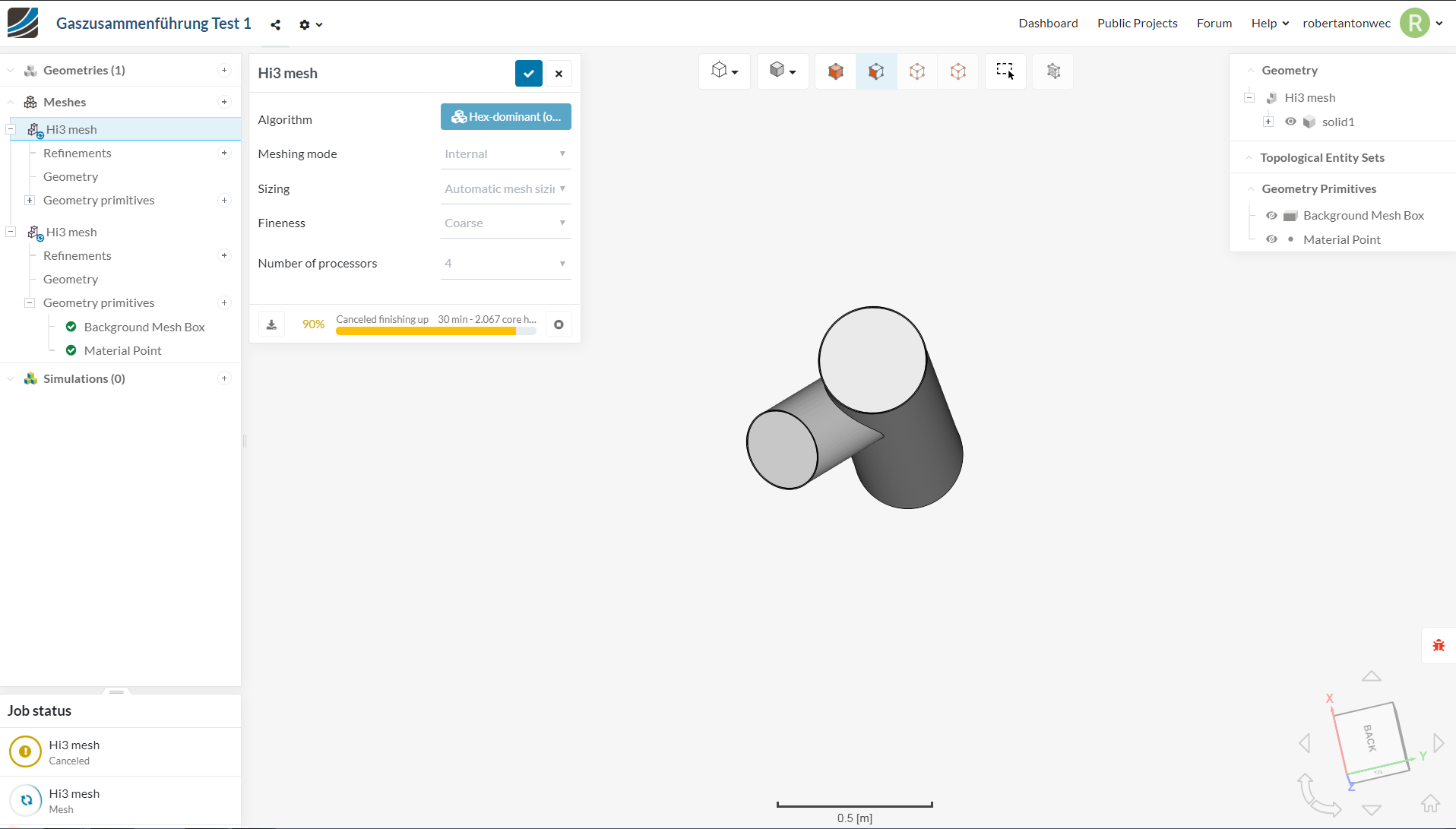
Task: Select Material Point in mesh tree
Action: pyautogui.click(x=122, y=350)
